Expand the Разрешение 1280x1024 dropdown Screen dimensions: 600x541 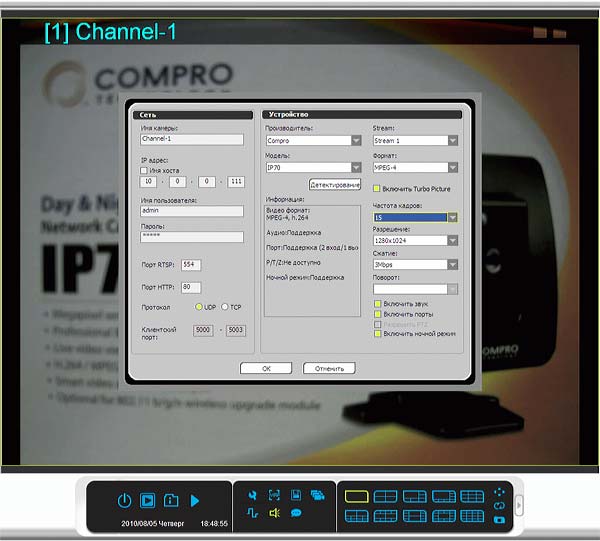tap(453, 241)
